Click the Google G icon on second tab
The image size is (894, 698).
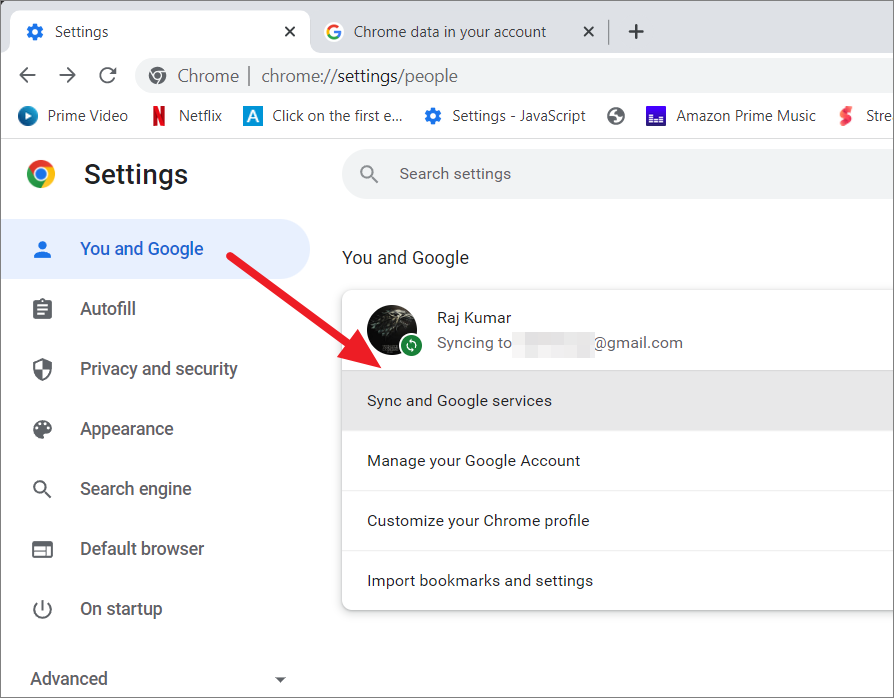click(x=334, y=32)
